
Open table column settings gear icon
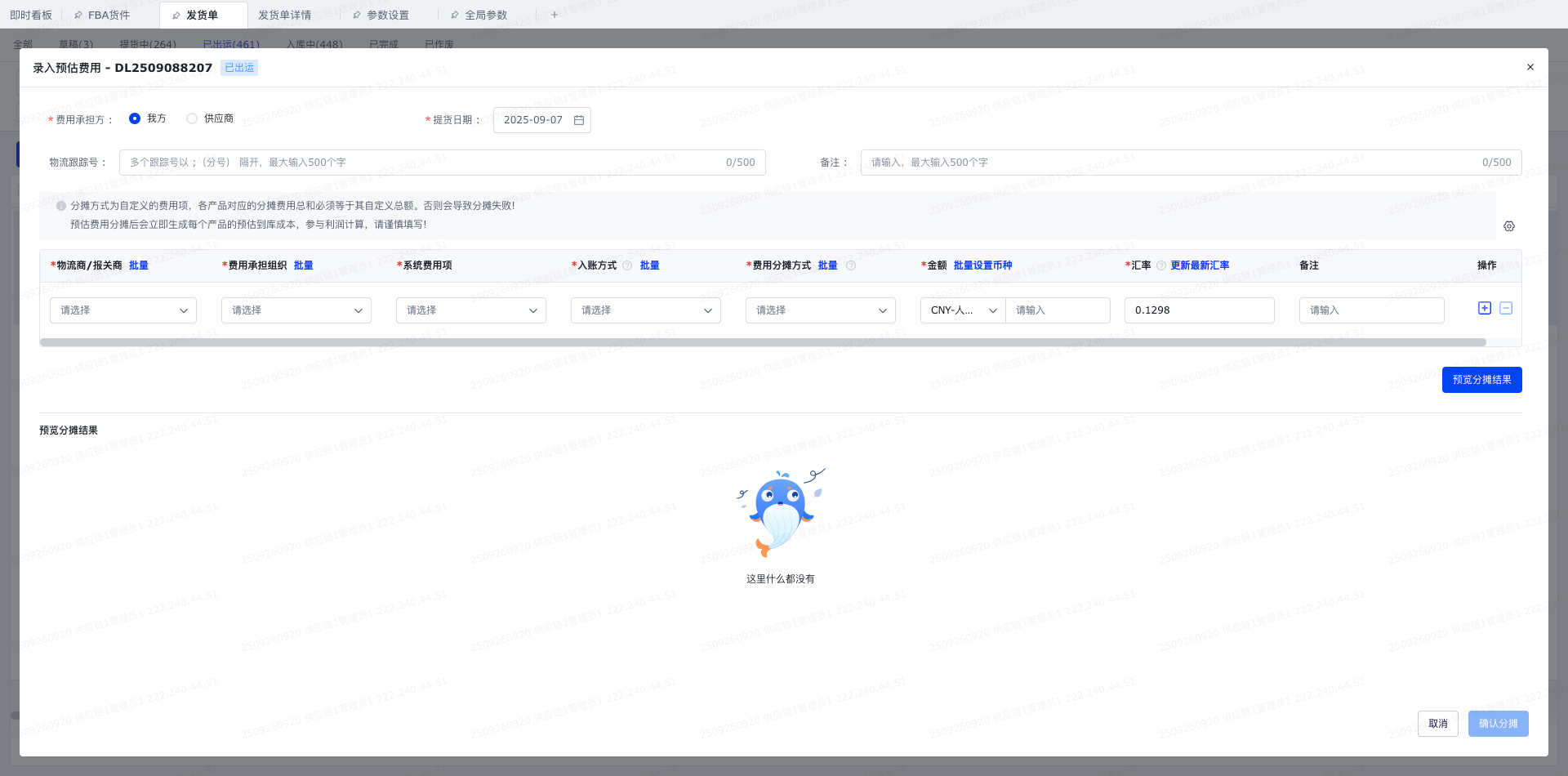[x=1509, y=226]
